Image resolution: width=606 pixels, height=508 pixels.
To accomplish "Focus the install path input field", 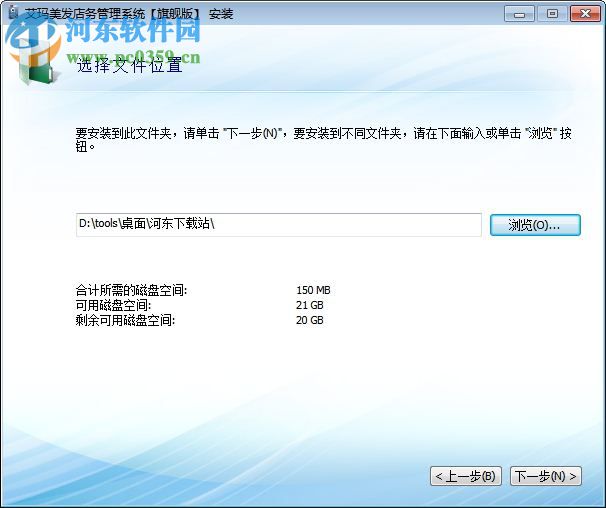I will click(279, 224).
